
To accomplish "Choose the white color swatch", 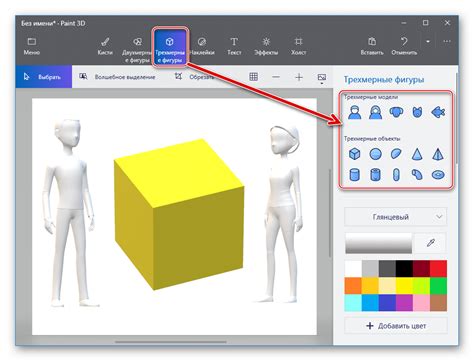I will pos(353,269).
